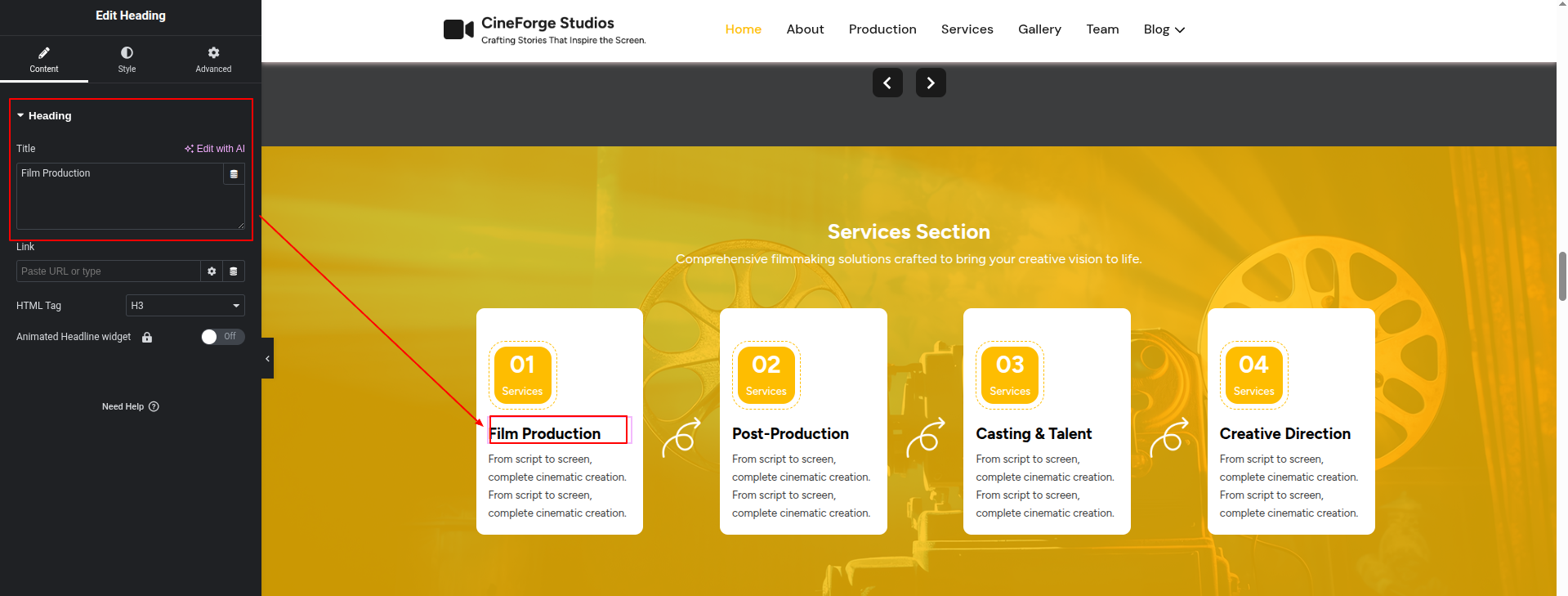
Task: Click the lock icon beside Animated Headline
Action: pos(147,338)
